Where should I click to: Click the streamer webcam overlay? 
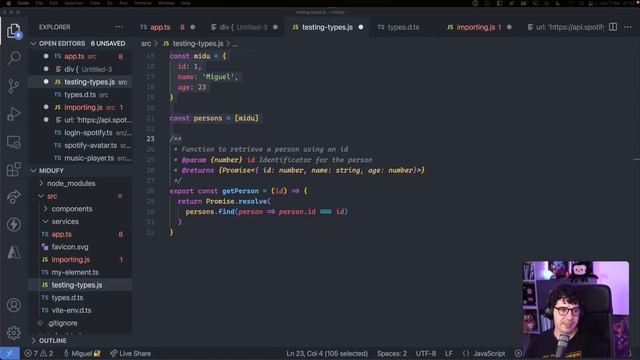[x=576, y=309]
